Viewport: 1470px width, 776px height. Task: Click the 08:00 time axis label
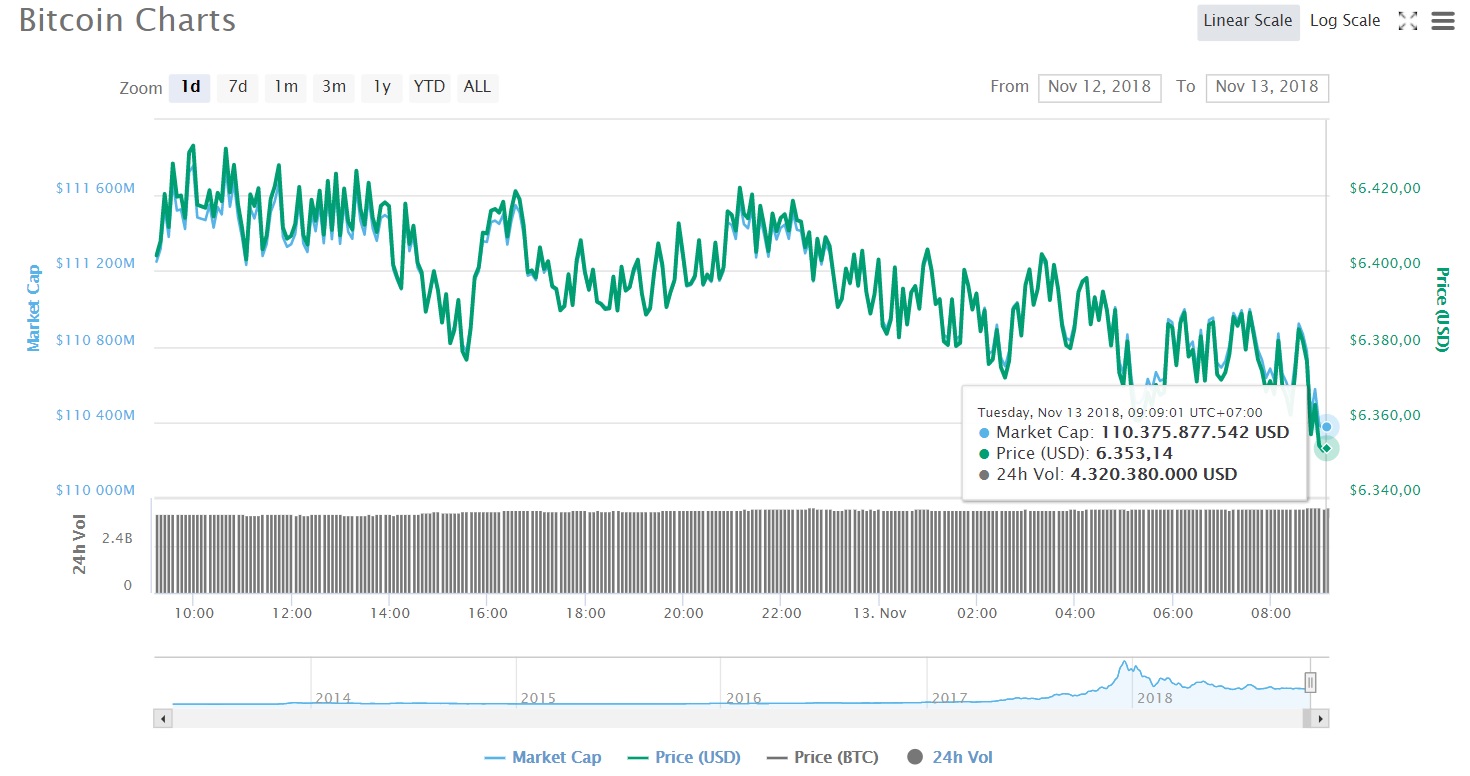coord(1272,613)
